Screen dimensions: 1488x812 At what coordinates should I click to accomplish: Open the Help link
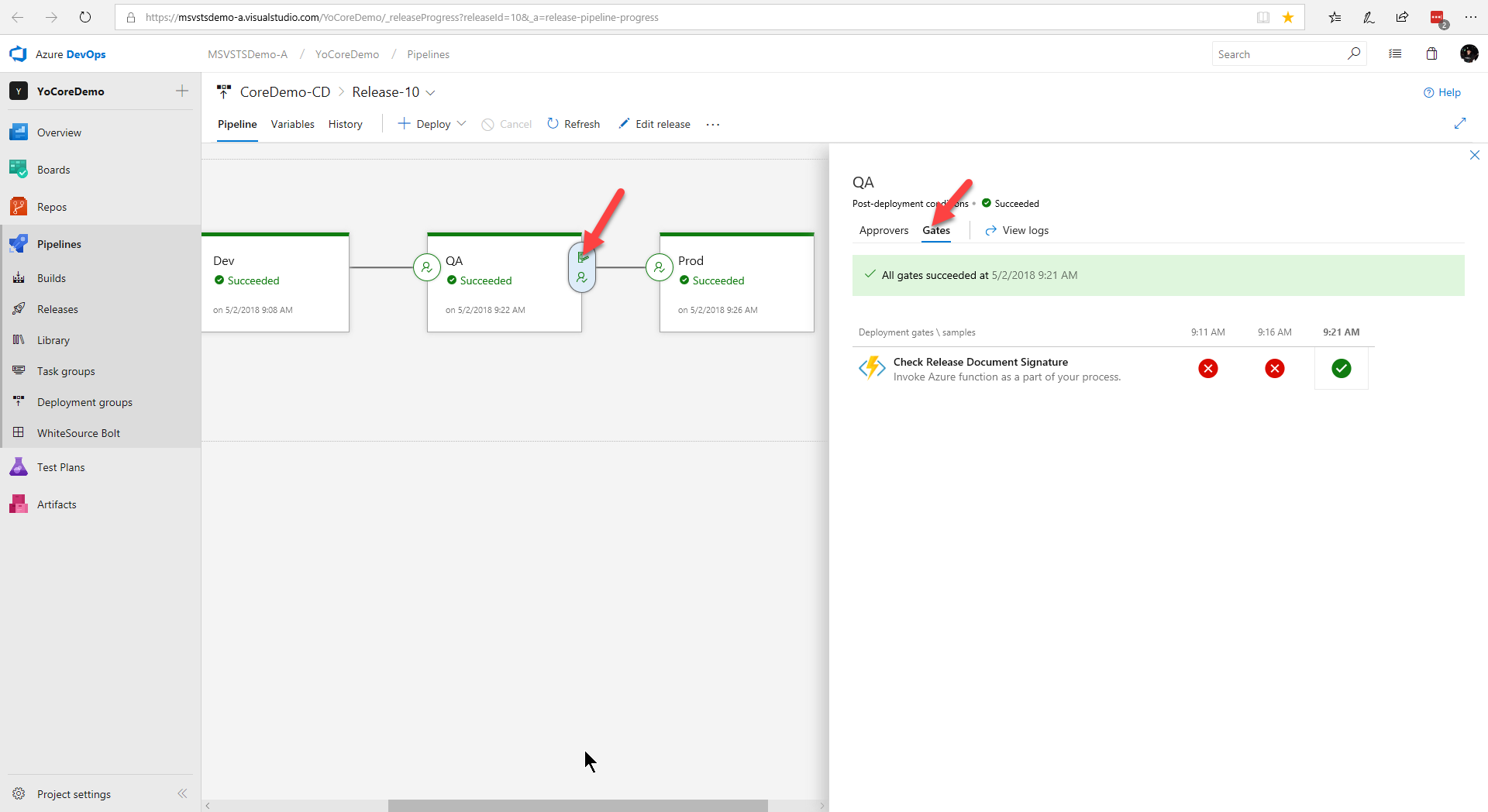(1441, 92)
